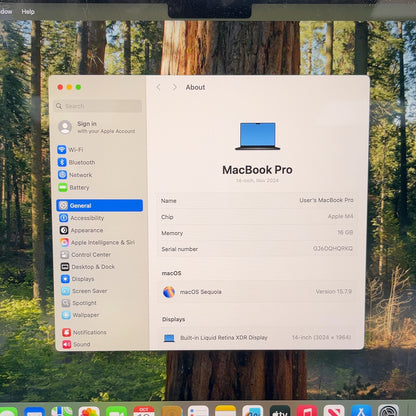Click the Search field in Settings
This screenshot has height=416, width=416.
99,106
